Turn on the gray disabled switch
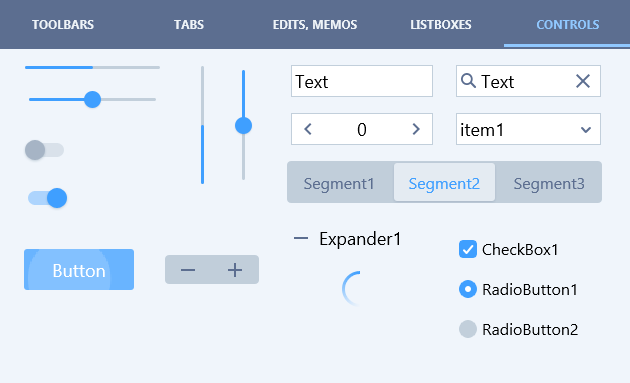This screenshot has width=630, height=383. [44, 150]
